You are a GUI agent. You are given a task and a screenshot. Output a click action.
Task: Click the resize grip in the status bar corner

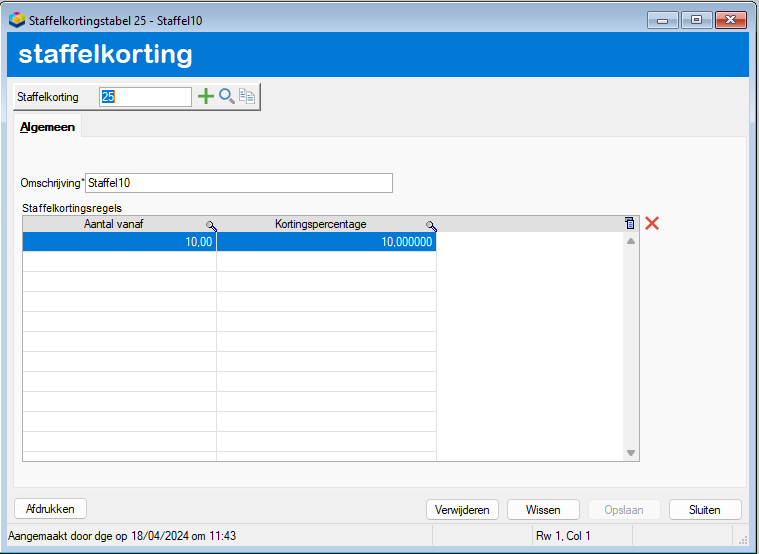(743, 540)
